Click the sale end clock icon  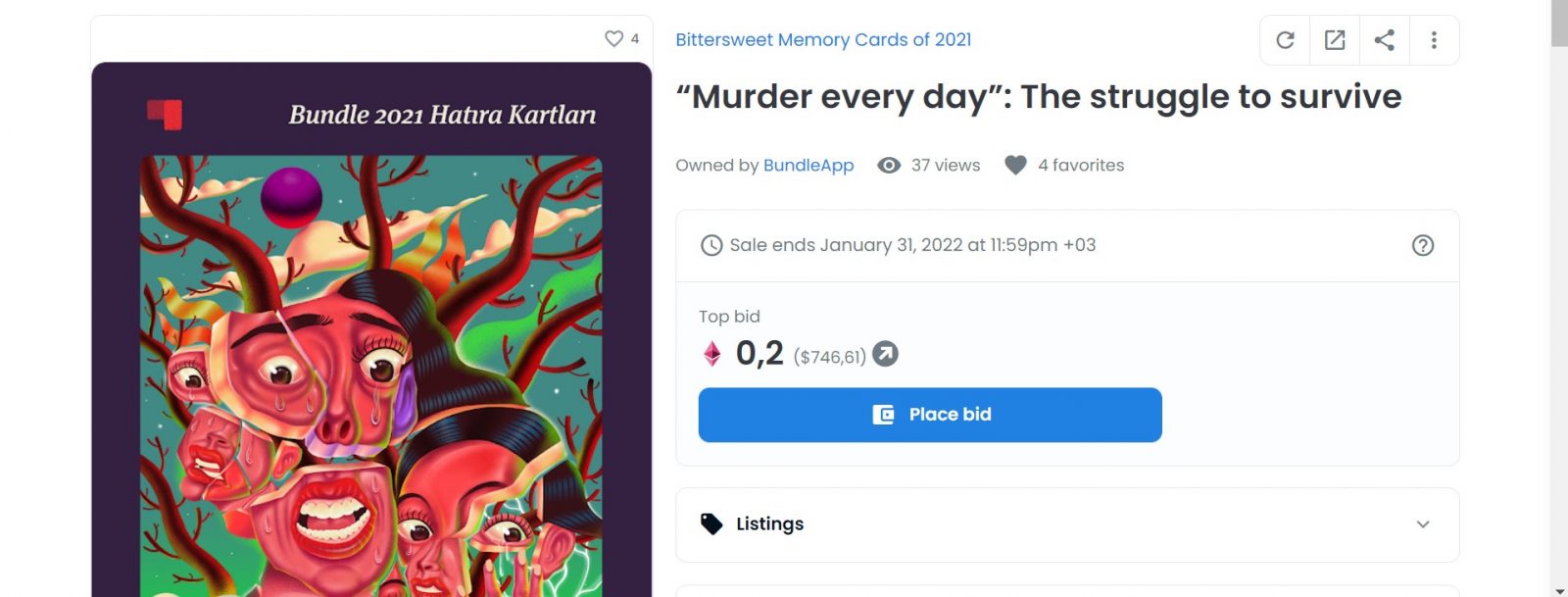coord(711,245)
